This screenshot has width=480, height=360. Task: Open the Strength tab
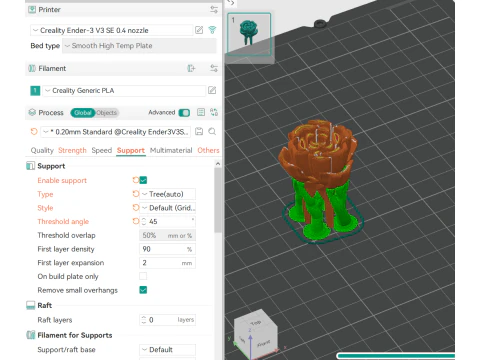click(x=72, y=150)
